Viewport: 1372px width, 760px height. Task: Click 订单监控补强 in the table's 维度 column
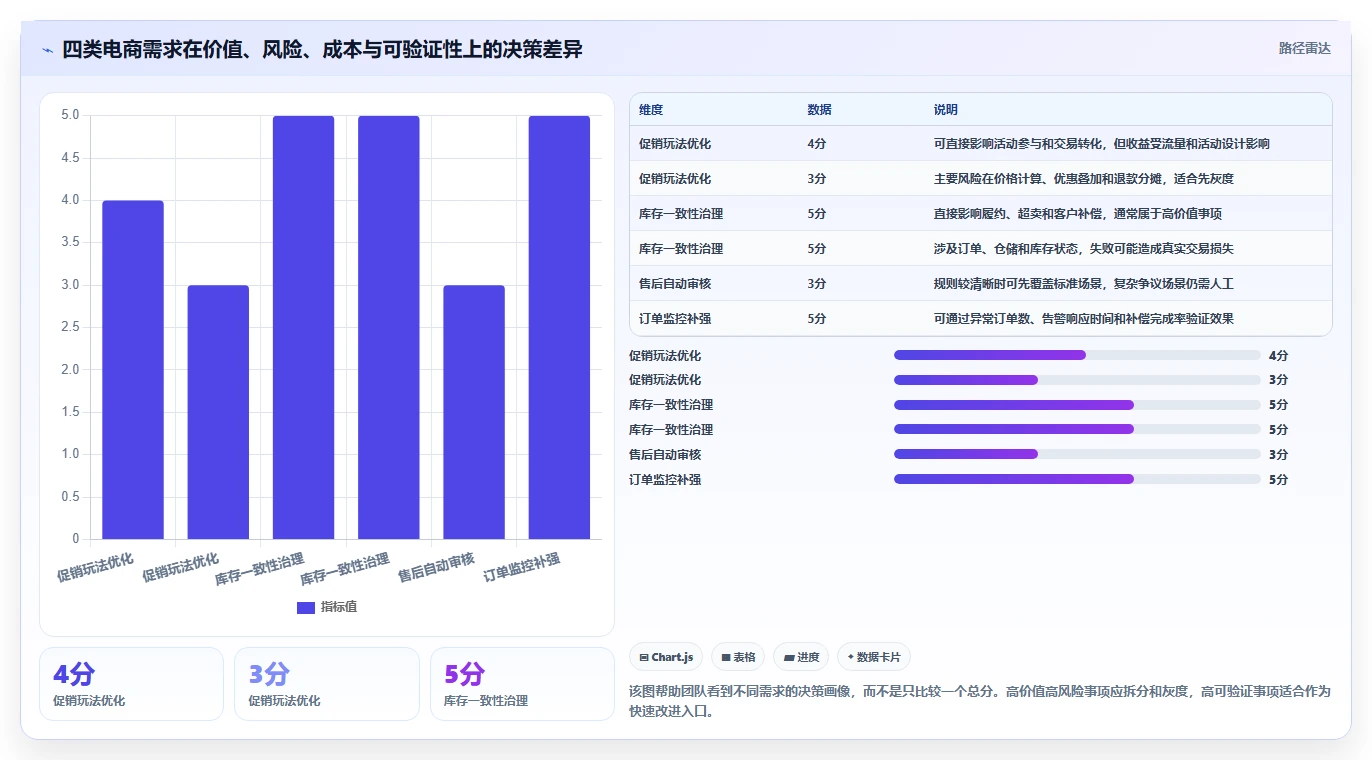[675, 319]
